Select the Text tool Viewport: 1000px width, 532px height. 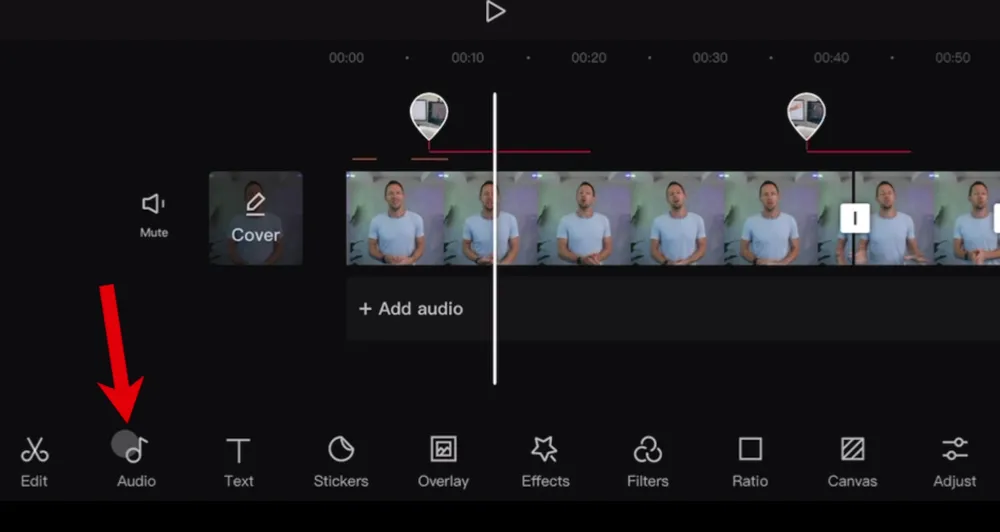[238, 461]
